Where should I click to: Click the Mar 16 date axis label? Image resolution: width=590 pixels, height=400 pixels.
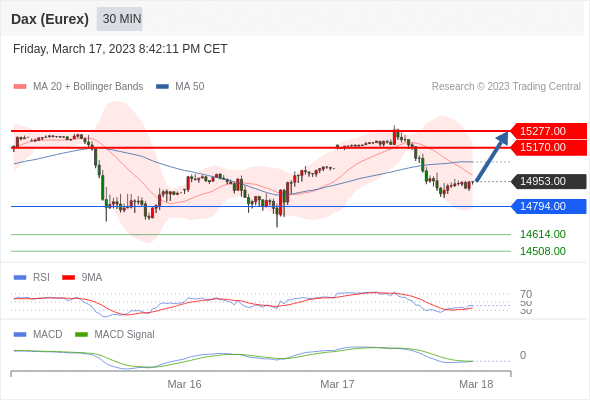pos(184,384)
